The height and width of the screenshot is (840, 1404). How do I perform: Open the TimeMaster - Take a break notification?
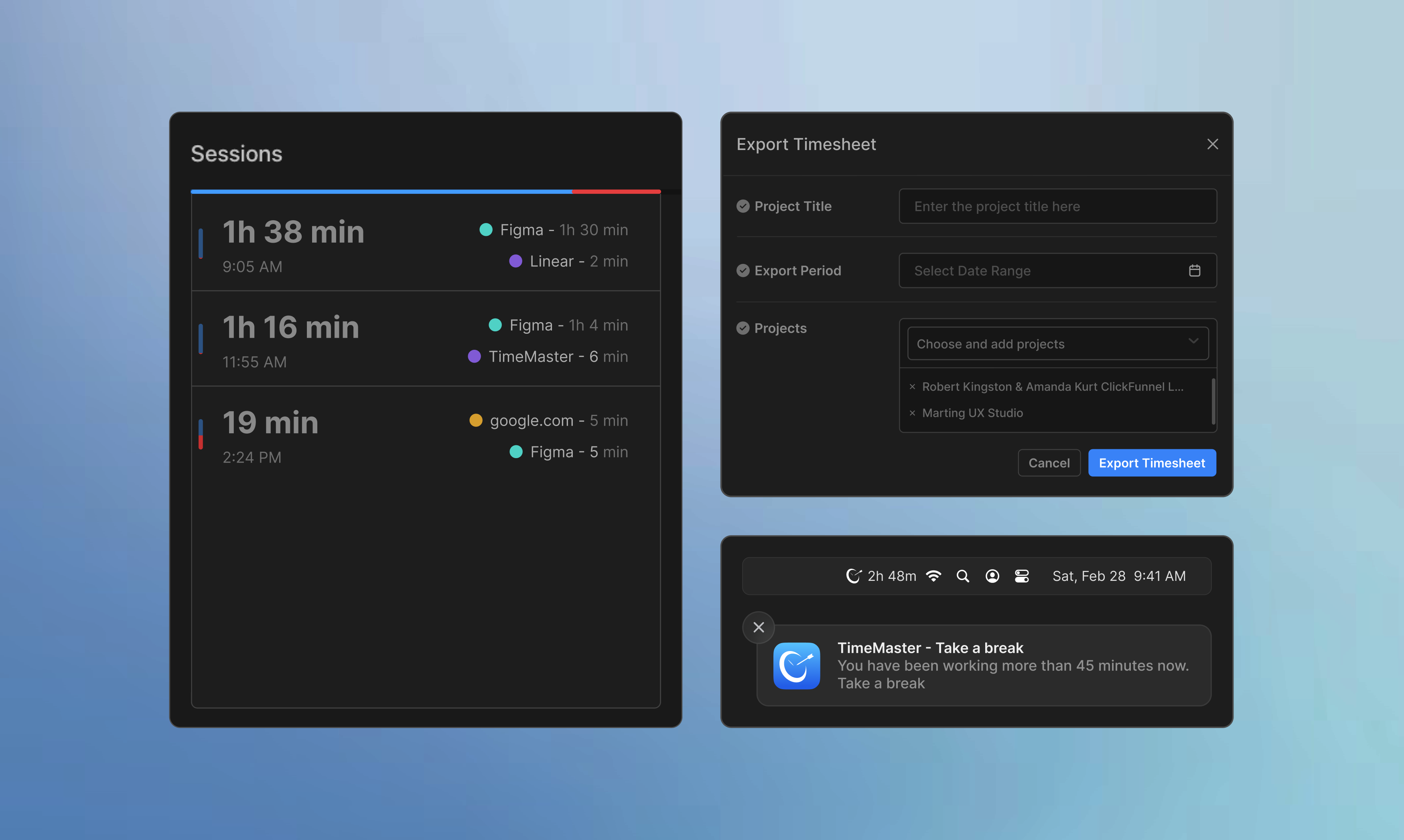[984, 666]
